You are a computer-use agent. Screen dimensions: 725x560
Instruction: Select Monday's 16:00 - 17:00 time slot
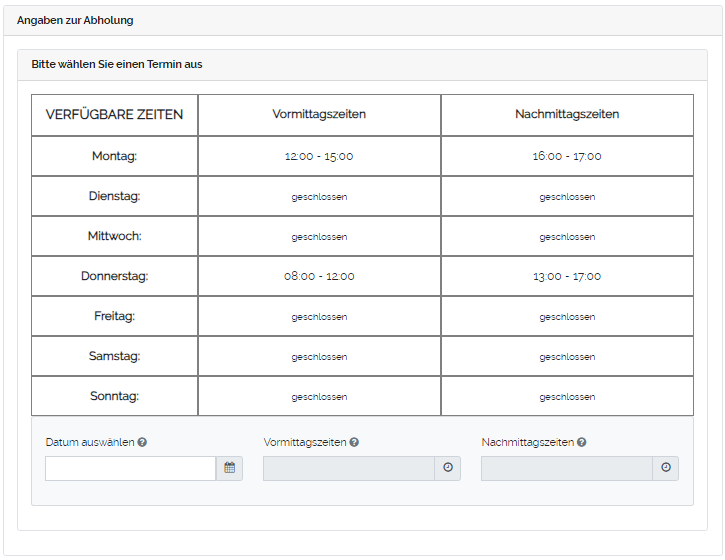coord(567,156)
